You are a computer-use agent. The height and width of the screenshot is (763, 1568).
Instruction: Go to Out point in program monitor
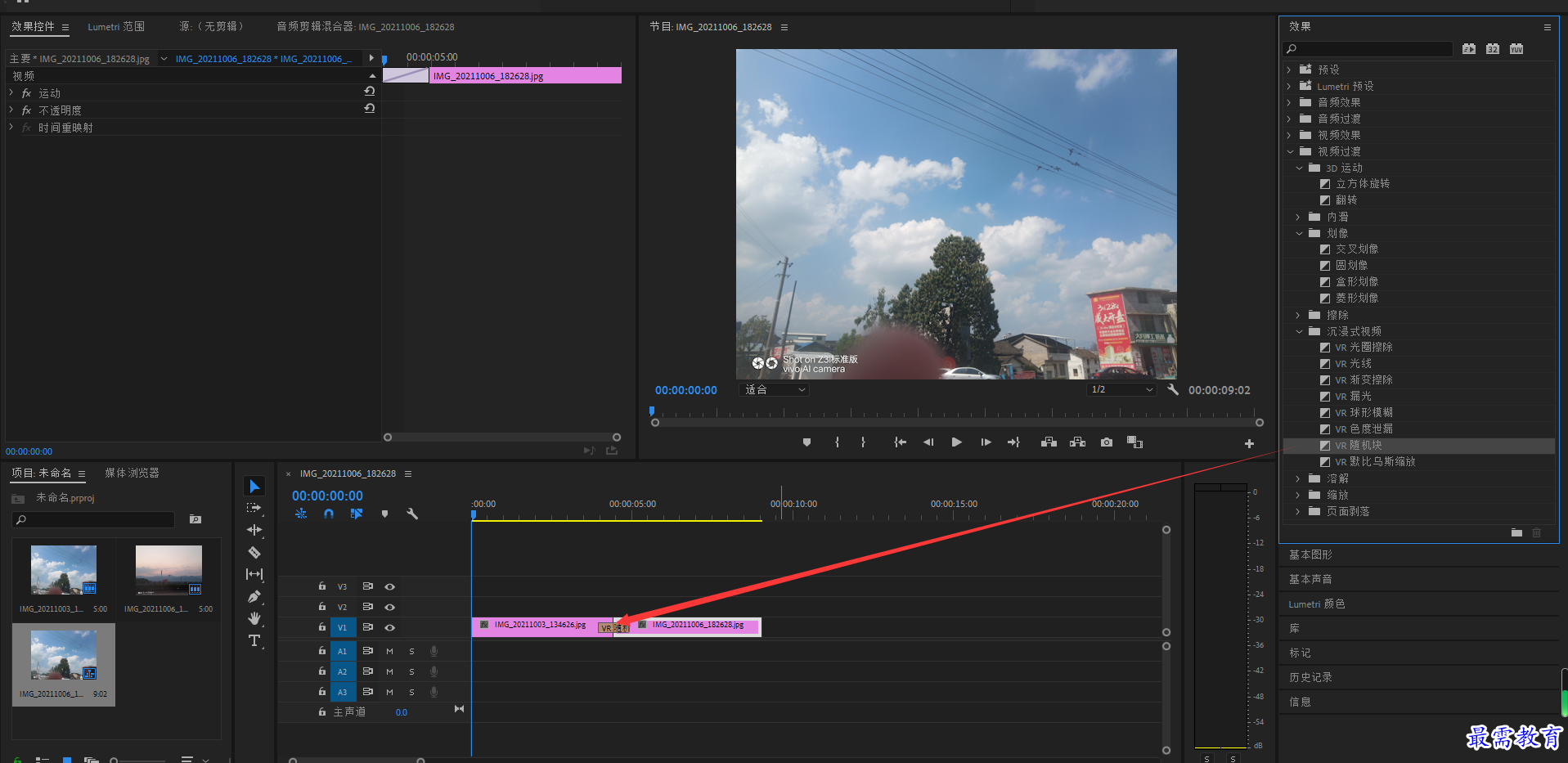pos(1014,442)
